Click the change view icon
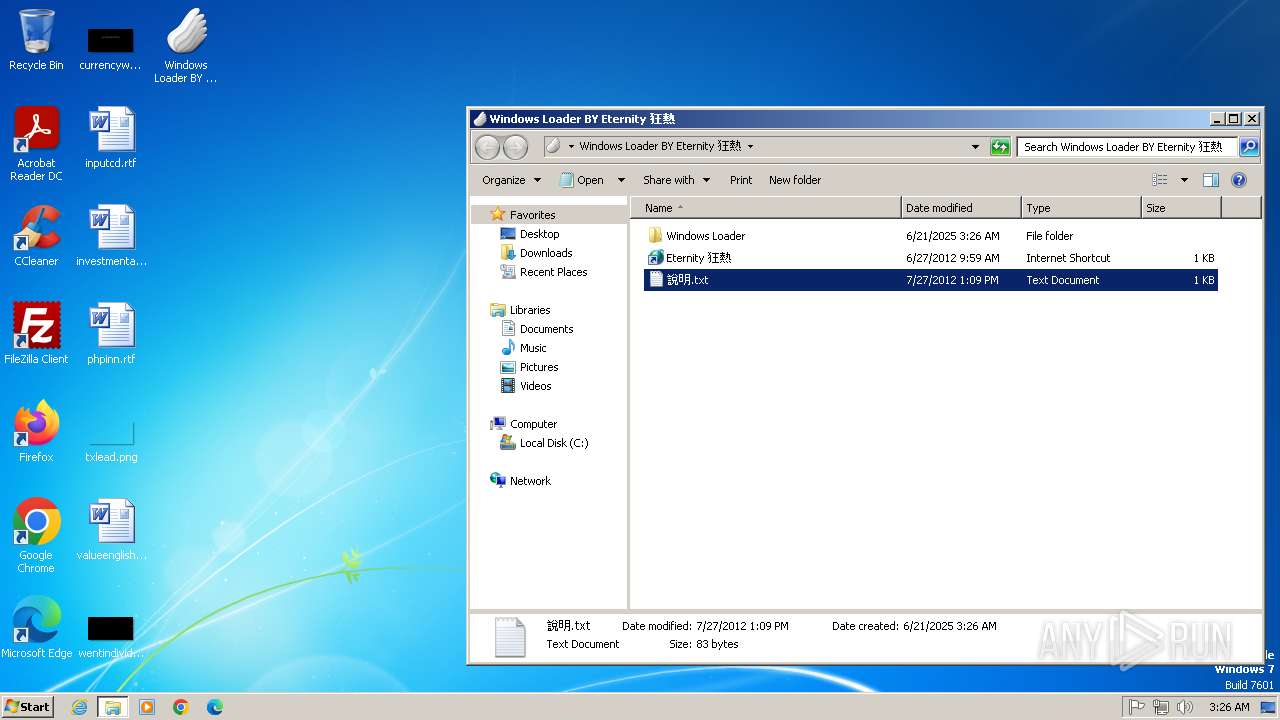The image size is (1280, 720). coord(1160,180)
